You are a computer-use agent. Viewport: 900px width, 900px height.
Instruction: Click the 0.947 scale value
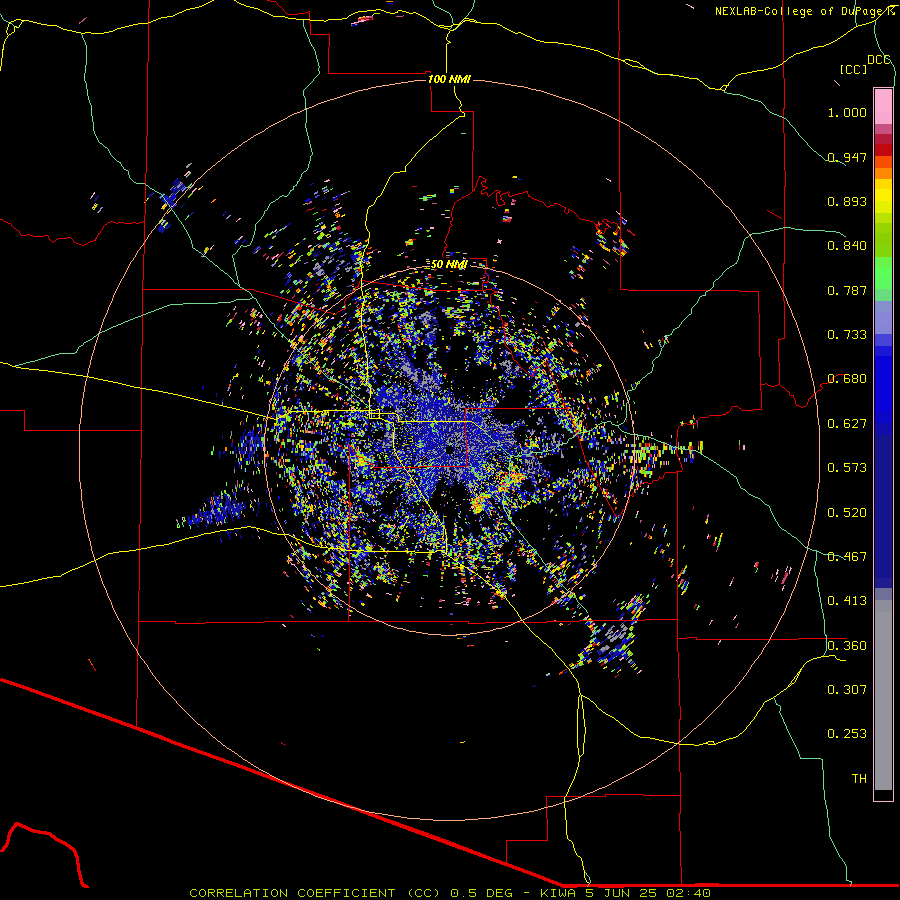(847, 157)
